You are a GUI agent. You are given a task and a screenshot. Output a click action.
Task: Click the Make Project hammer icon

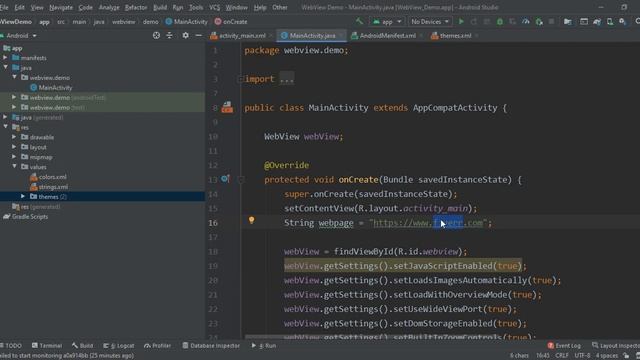point(359,21)
